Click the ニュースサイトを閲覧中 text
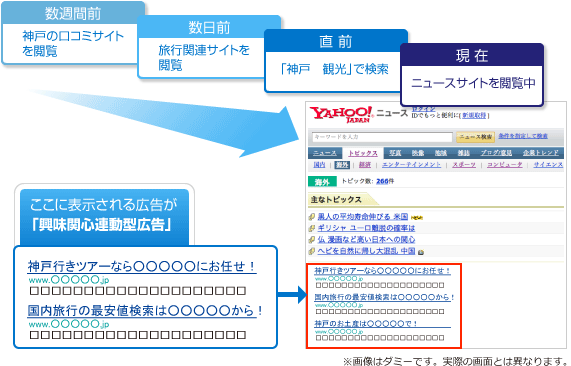 coord(473,83)
